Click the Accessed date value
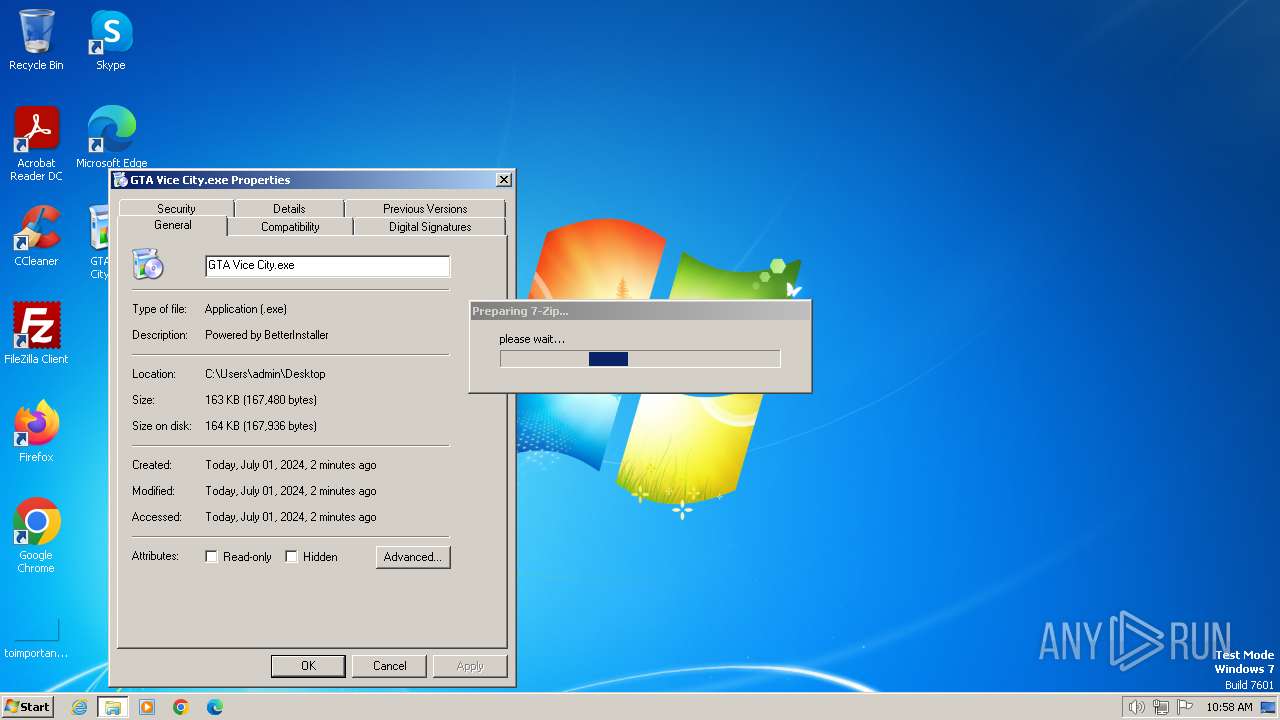The image size is (1280, 720). click(x=291, y=517)
